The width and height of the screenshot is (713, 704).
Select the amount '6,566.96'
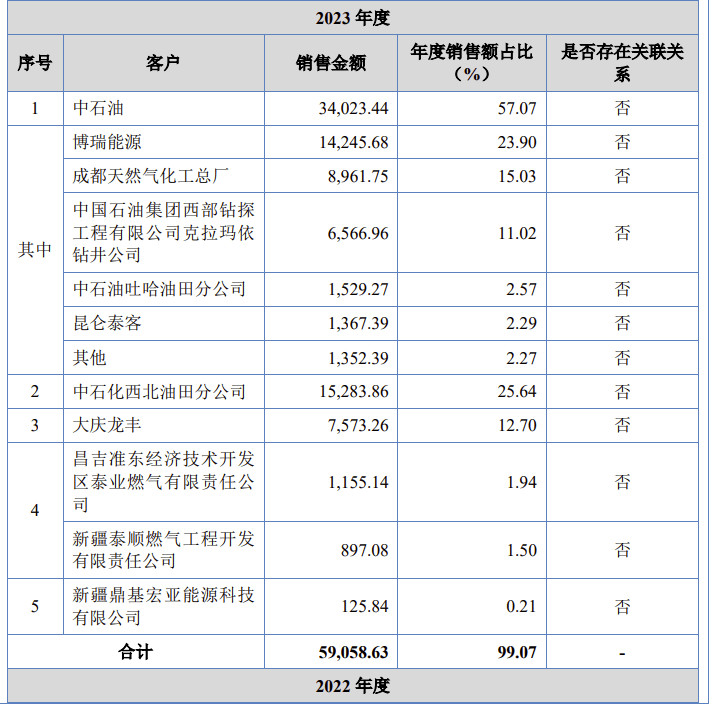(358, 233)
